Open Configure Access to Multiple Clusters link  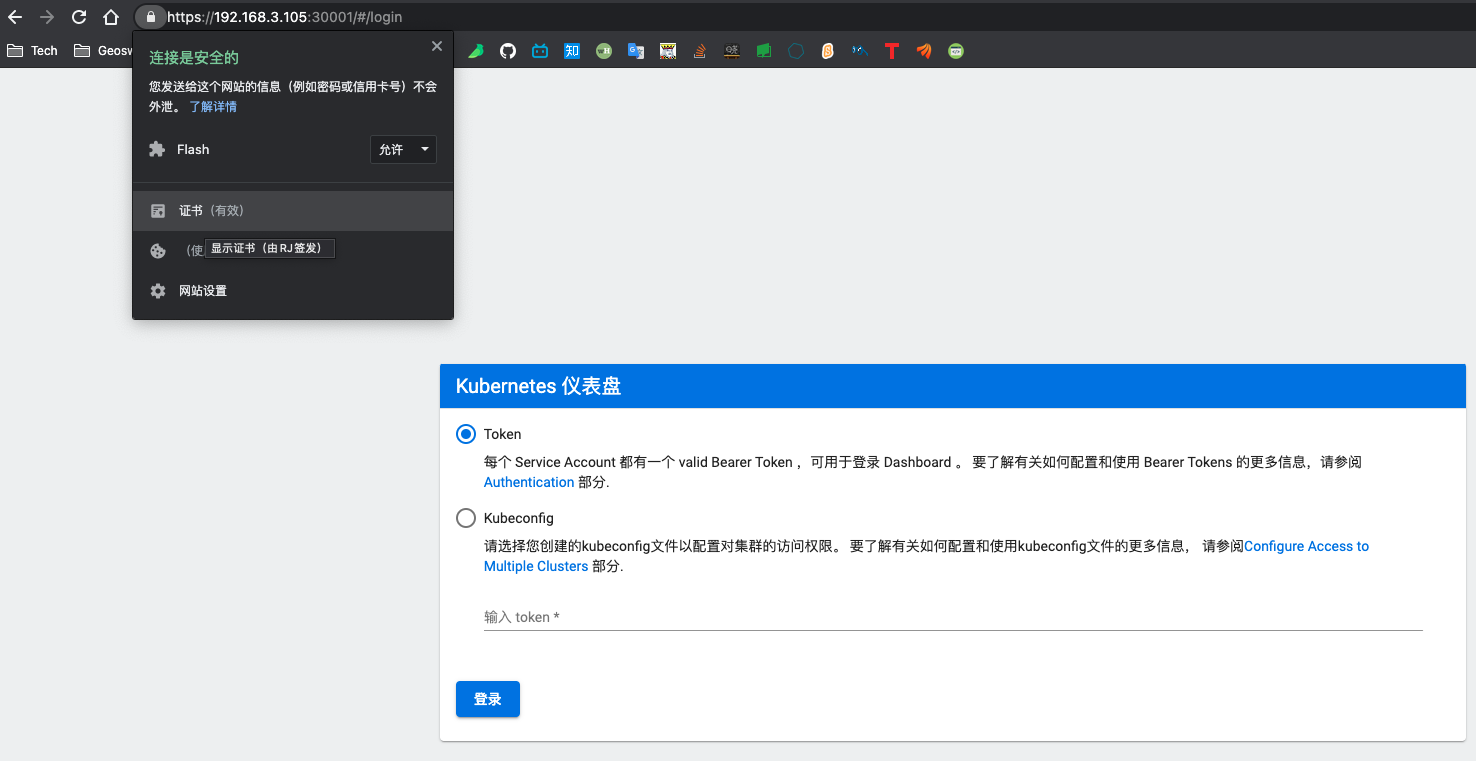(x=926, y=556)
